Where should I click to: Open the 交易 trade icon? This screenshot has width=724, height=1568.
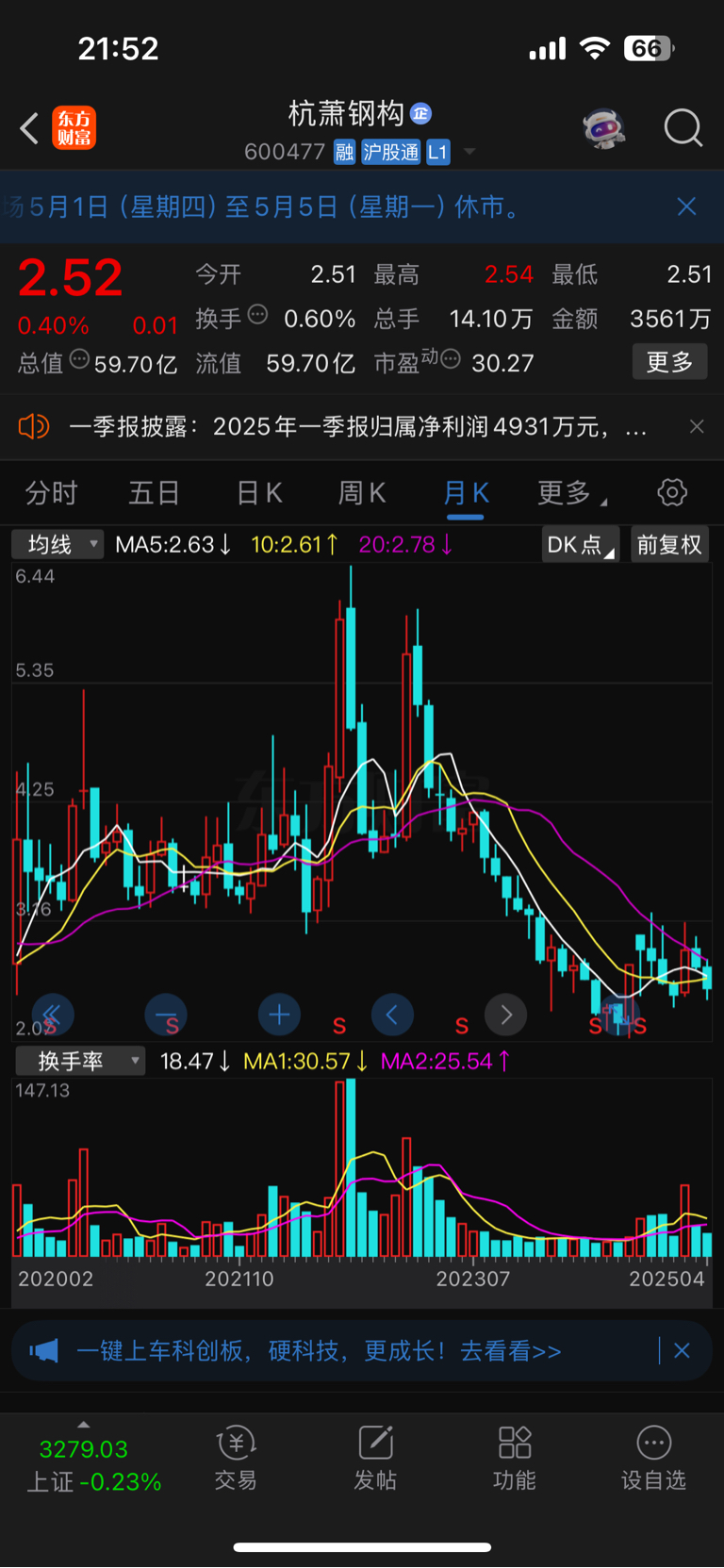[x=236, y=1459]
